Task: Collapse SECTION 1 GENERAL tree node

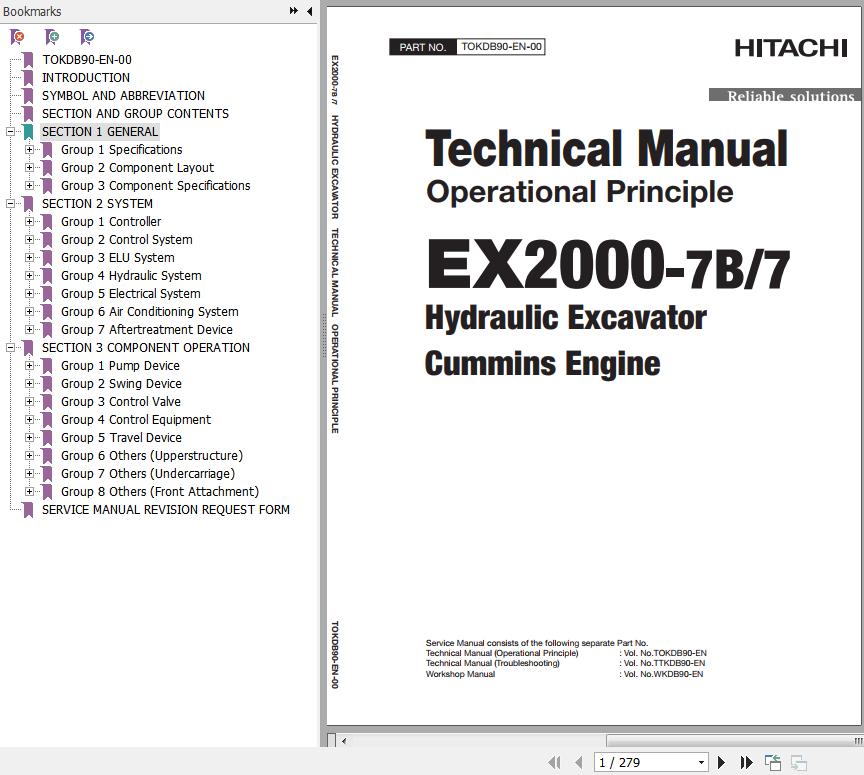Action: click(x=11, y=132)
